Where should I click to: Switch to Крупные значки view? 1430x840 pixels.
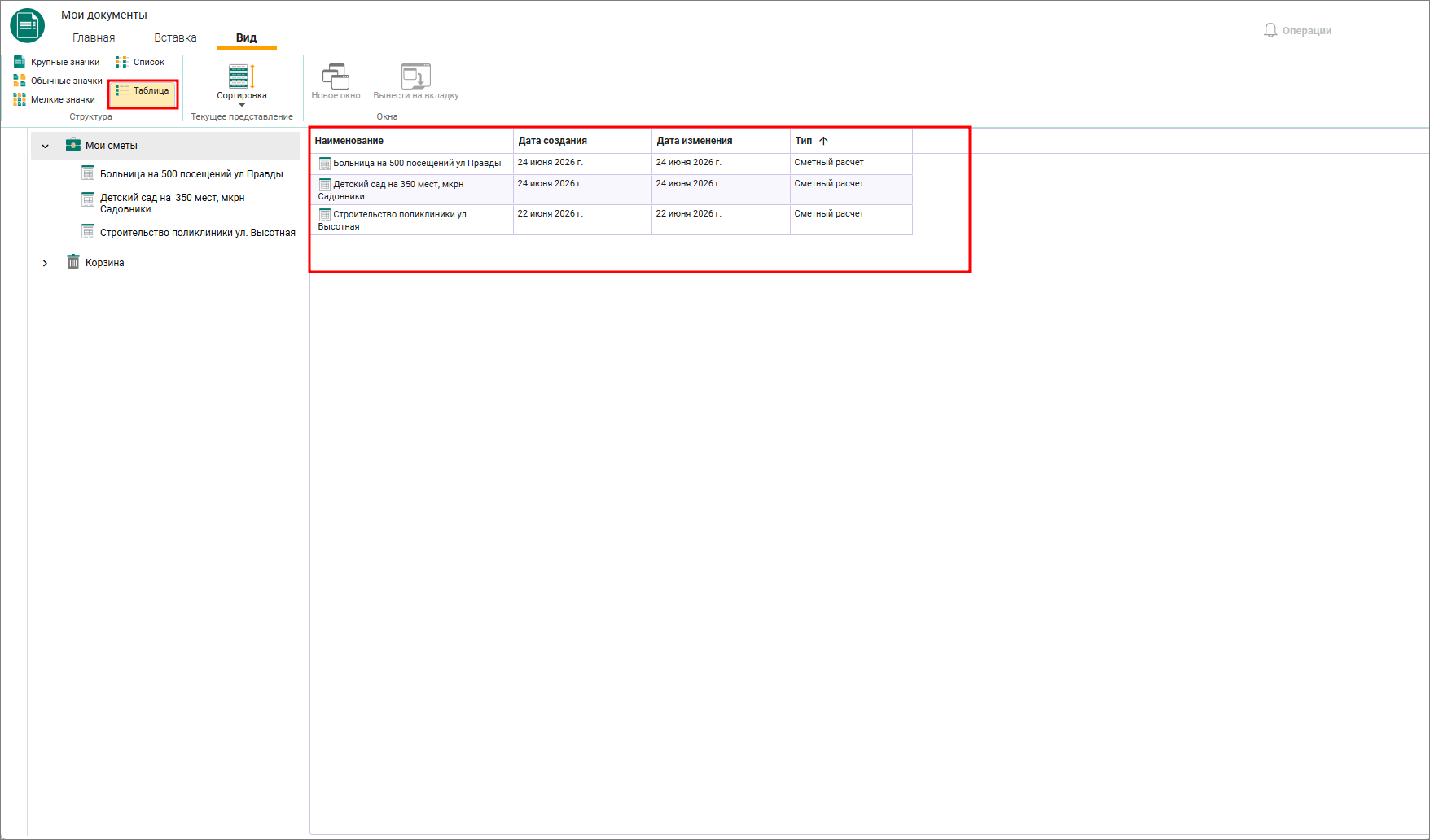[56, 62]
